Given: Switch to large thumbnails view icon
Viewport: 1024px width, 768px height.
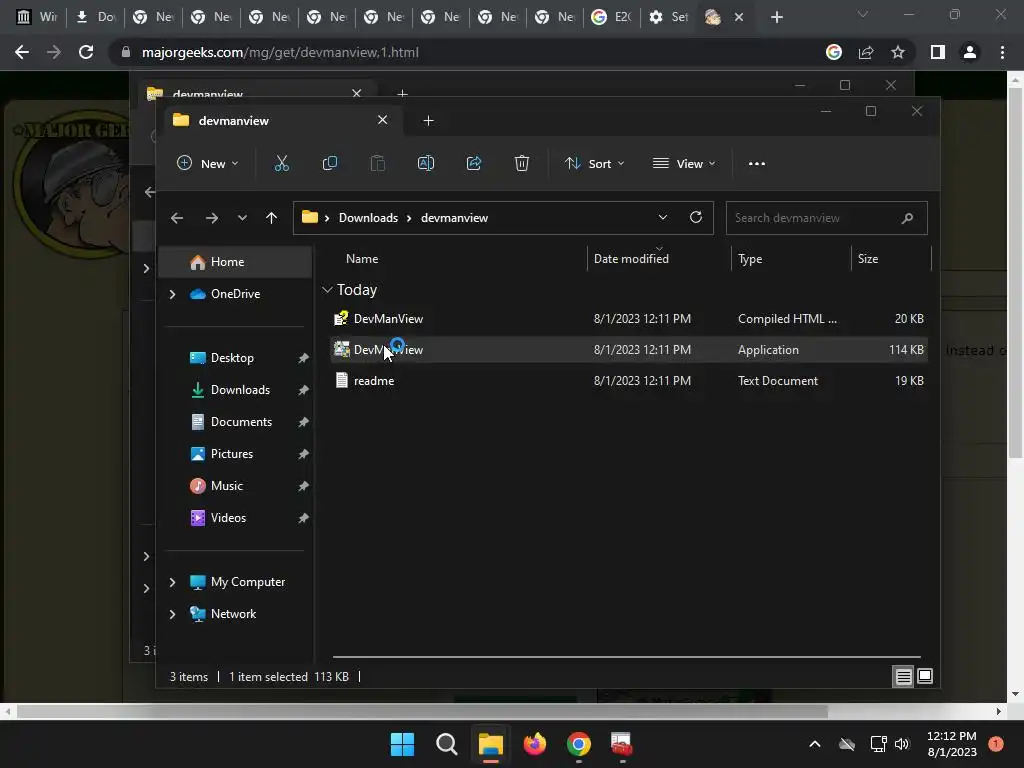Looking at the screenshot, I should (925, 676).
